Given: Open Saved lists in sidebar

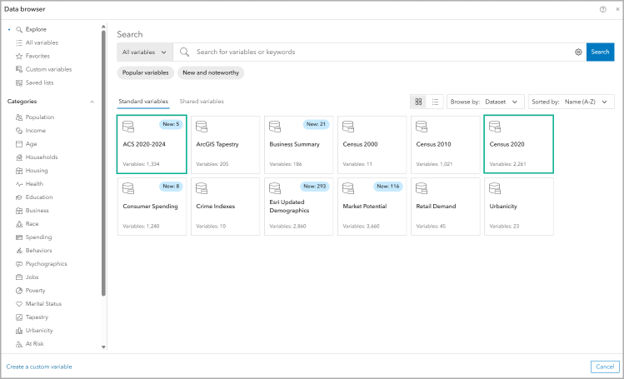Looking at the screenshot, I should (x=34, y=83).
